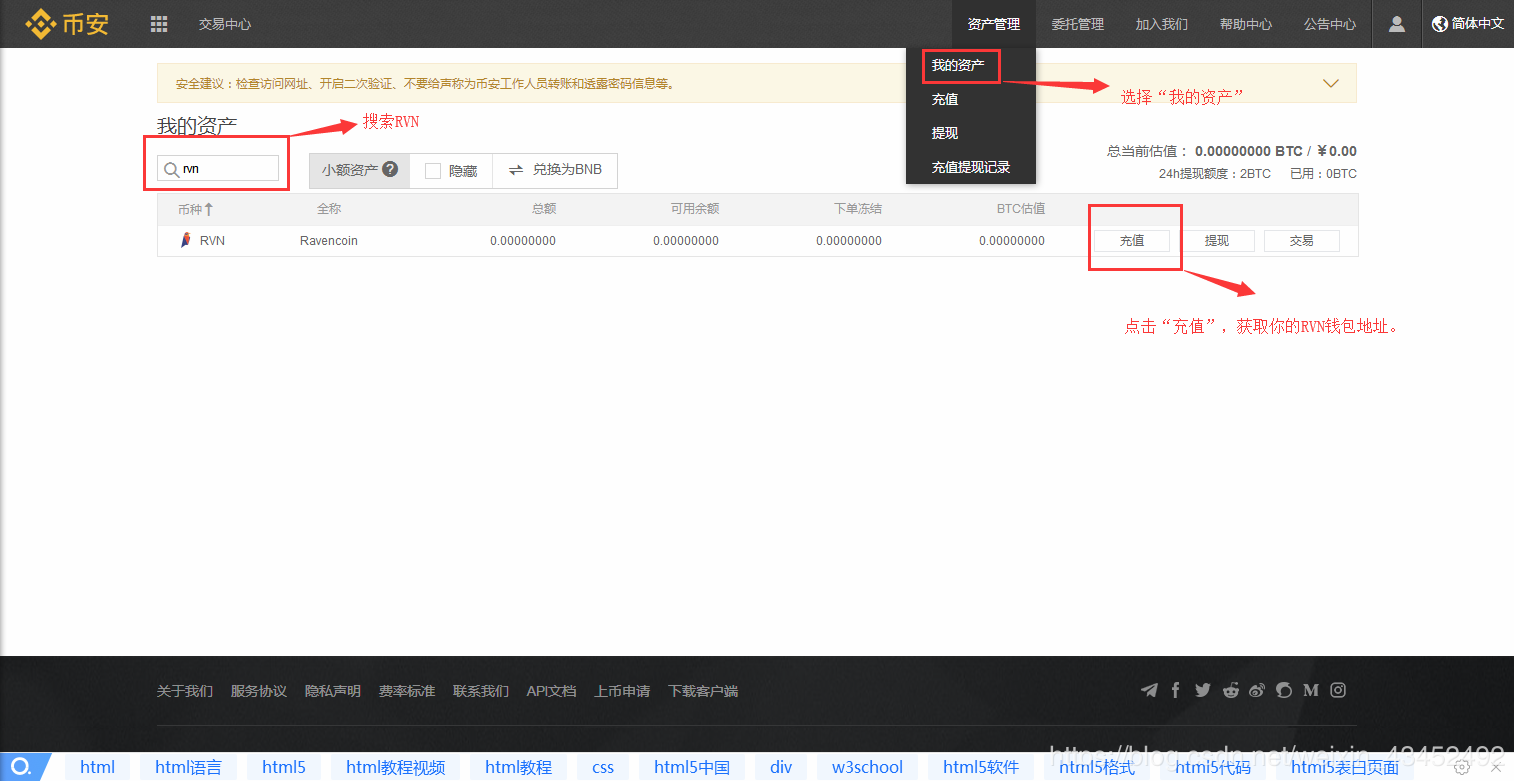
Task: Click the search bar logo at bottom left
Action: [21, 767]
